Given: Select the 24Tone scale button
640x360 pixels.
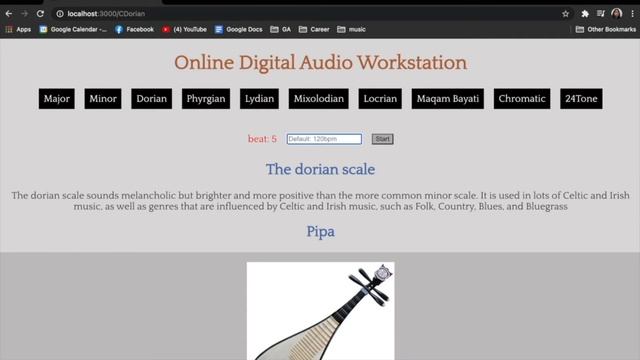Looking at the screenshot, I should click(581, 99).
